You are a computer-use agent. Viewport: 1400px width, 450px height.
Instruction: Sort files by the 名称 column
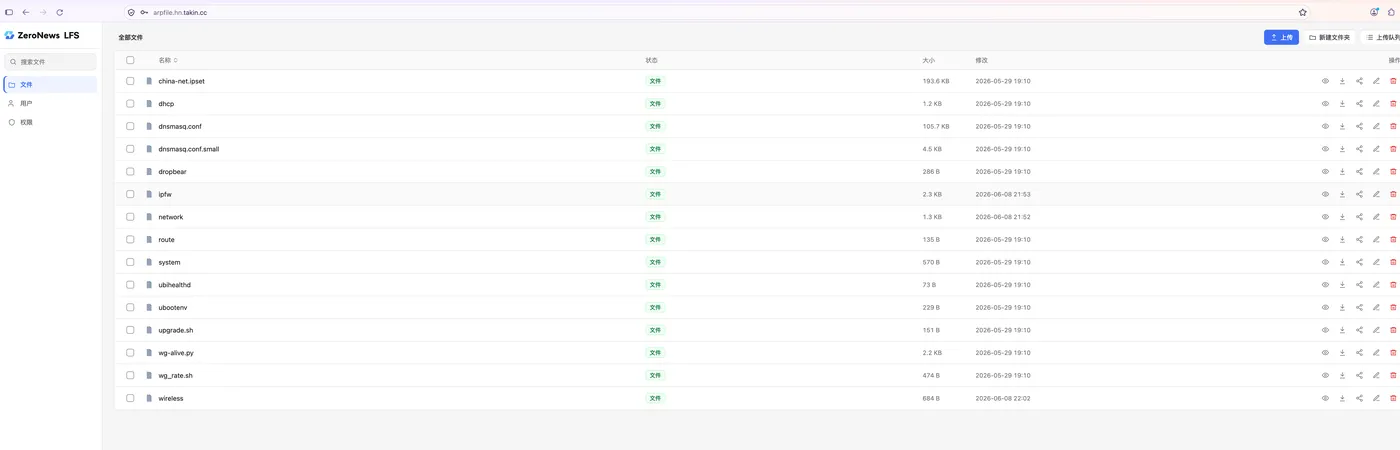pyautogui.click(x=168, y=60)
